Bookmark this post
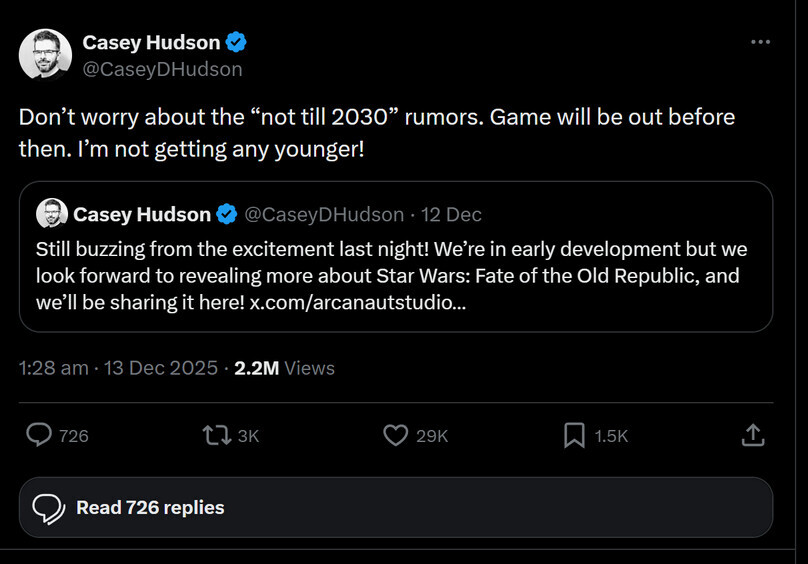808x564 pixels. point(574,435)
